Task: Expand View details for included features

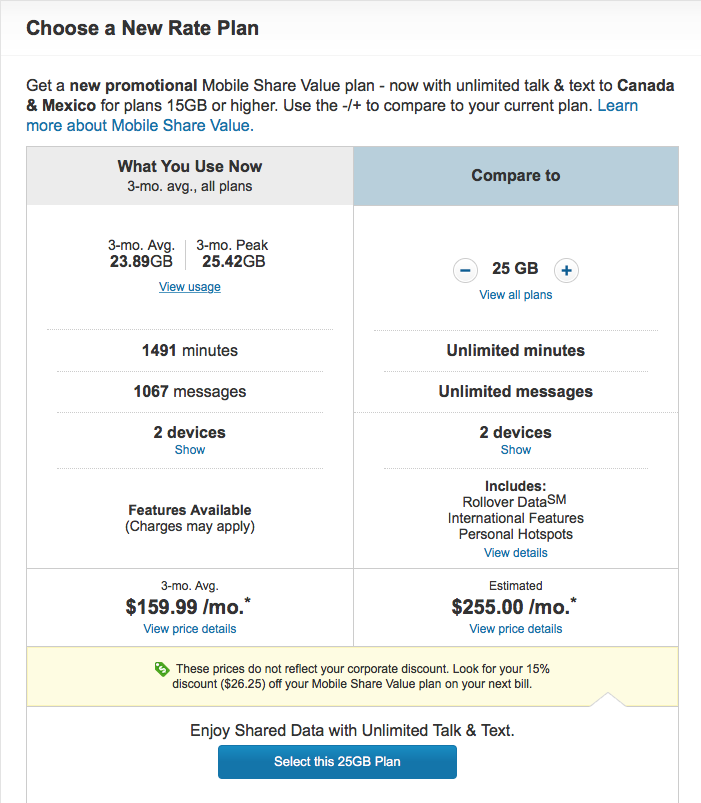Action: 515,553
